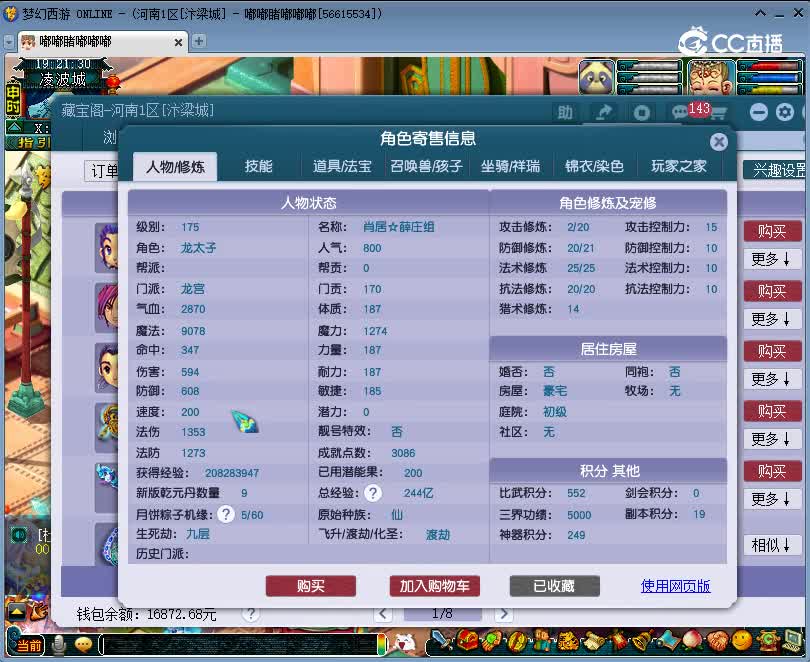810x662 pixels.
Task: Switch to the 锦衣/染色 tab
Action: coord(594,166)
